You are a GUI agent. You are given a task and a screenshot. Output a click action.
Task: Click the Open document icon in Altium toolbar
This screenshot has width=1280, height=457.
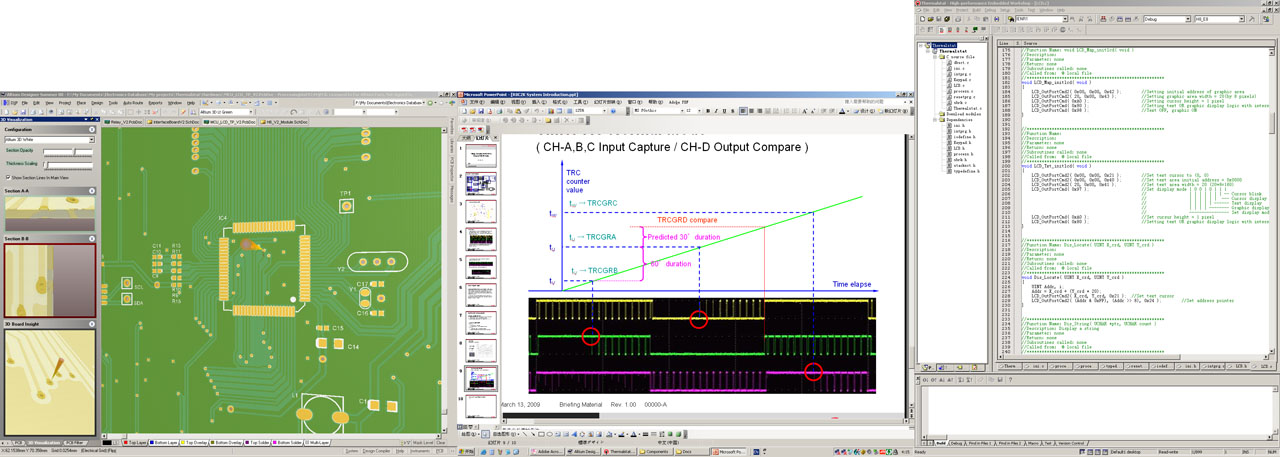click(13, 112)
